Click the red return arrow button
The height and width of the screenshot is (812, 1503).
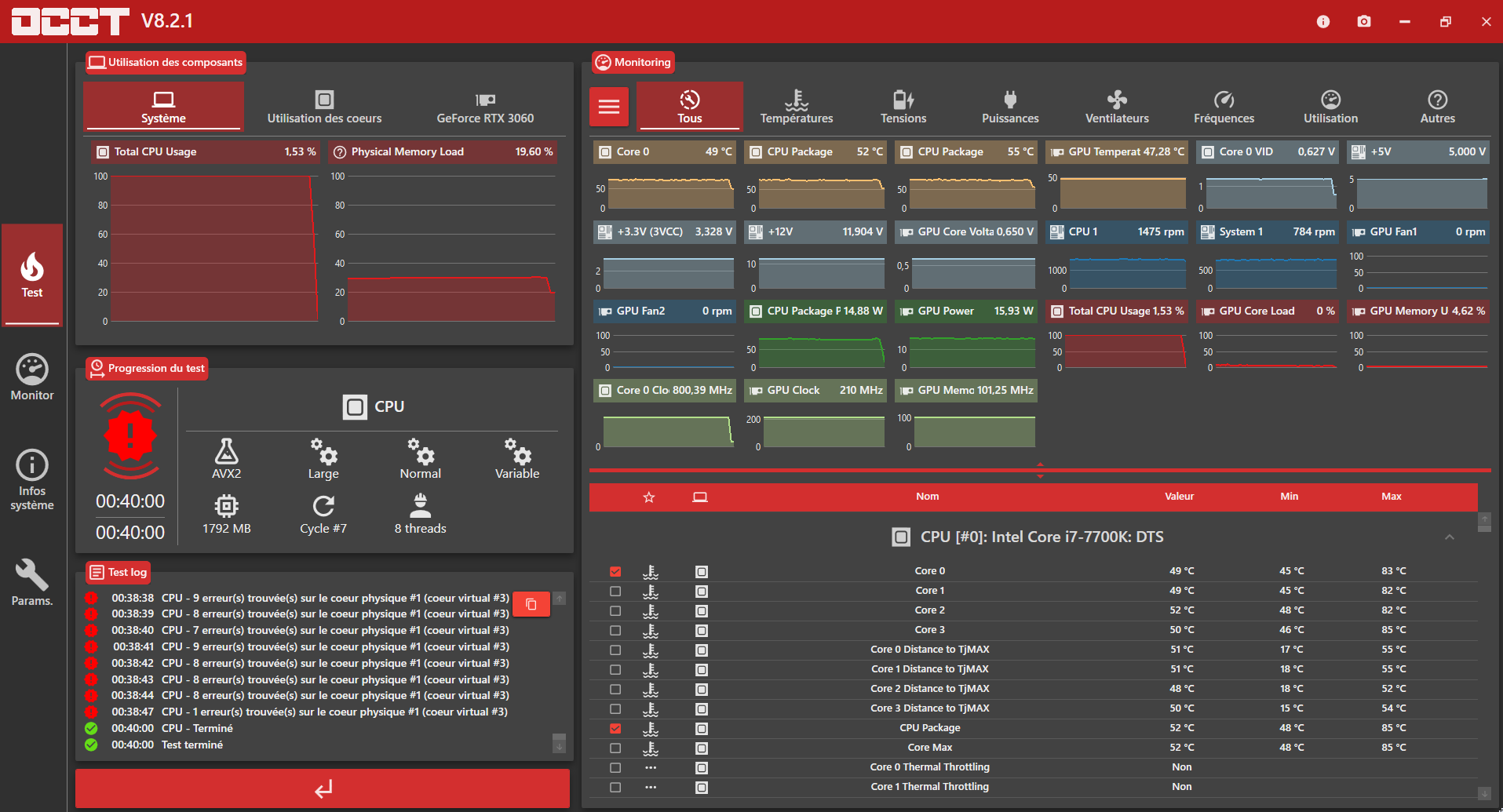[323, 788]
